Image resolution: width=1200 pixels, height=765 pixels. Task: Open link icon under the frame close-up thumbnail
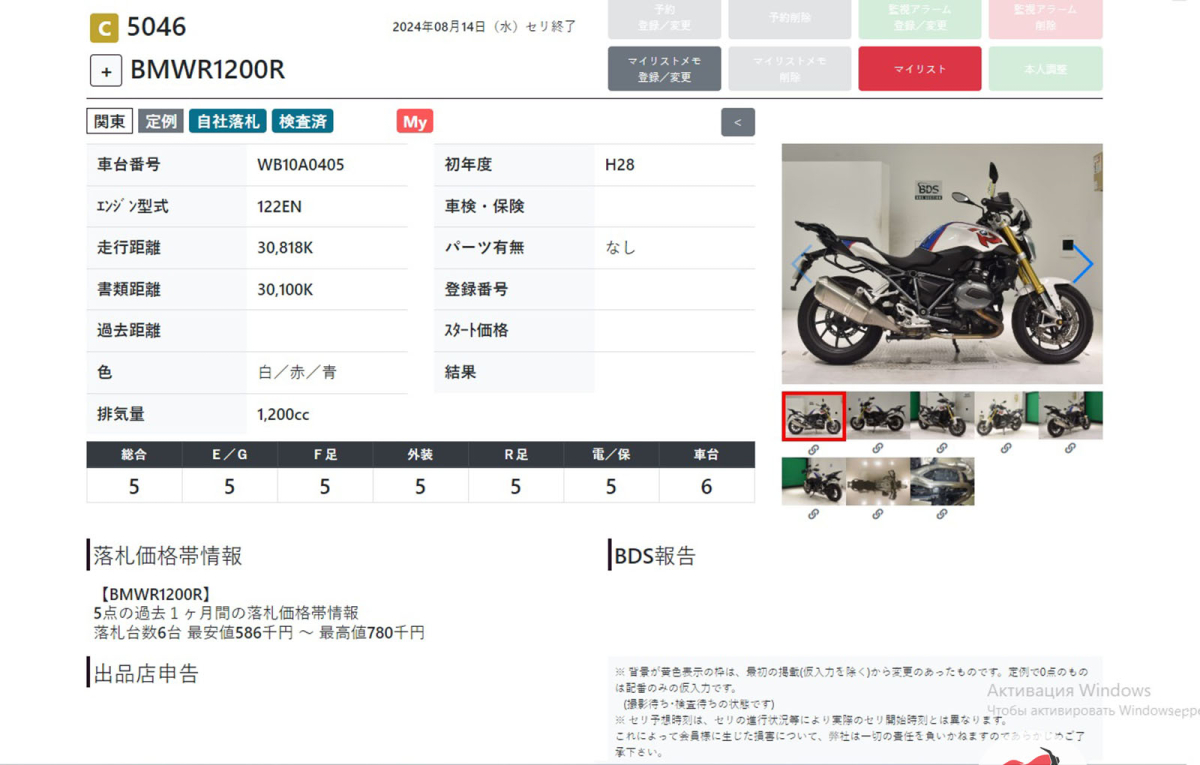942,514
